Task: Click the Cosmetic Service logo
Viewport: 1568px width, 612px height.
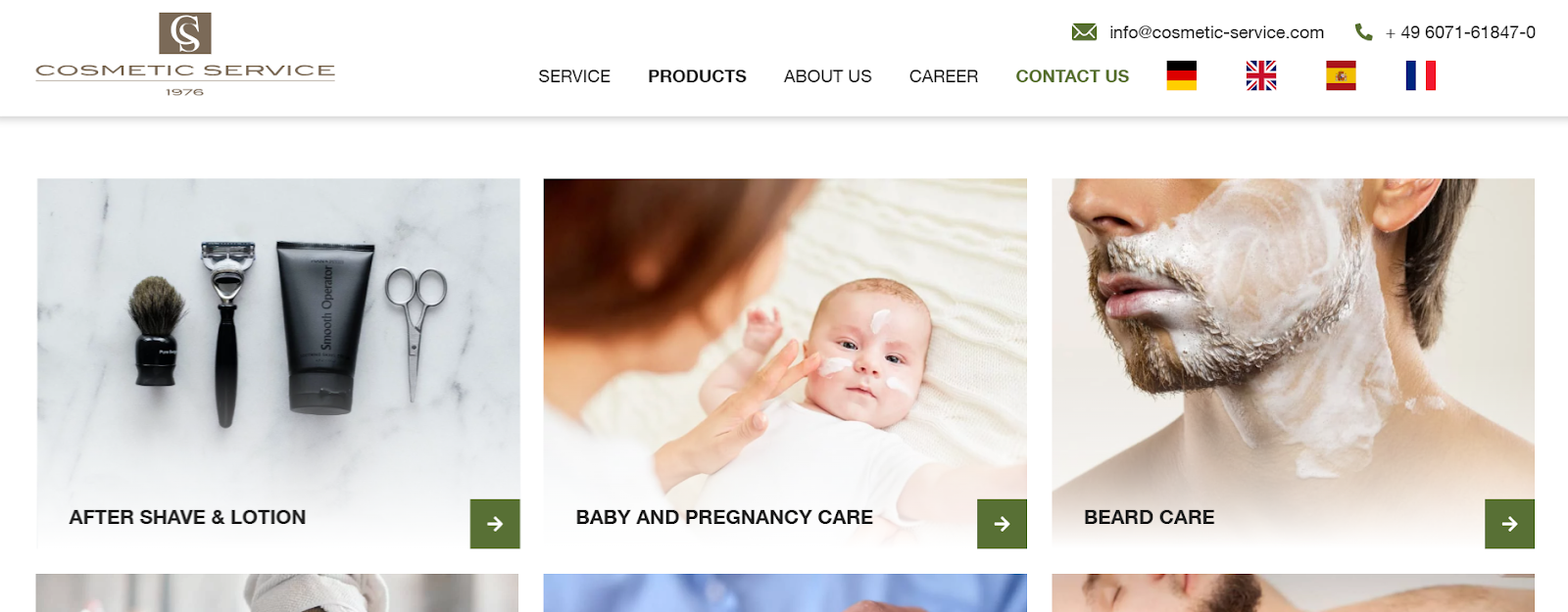Action: (x=185, y=54)
